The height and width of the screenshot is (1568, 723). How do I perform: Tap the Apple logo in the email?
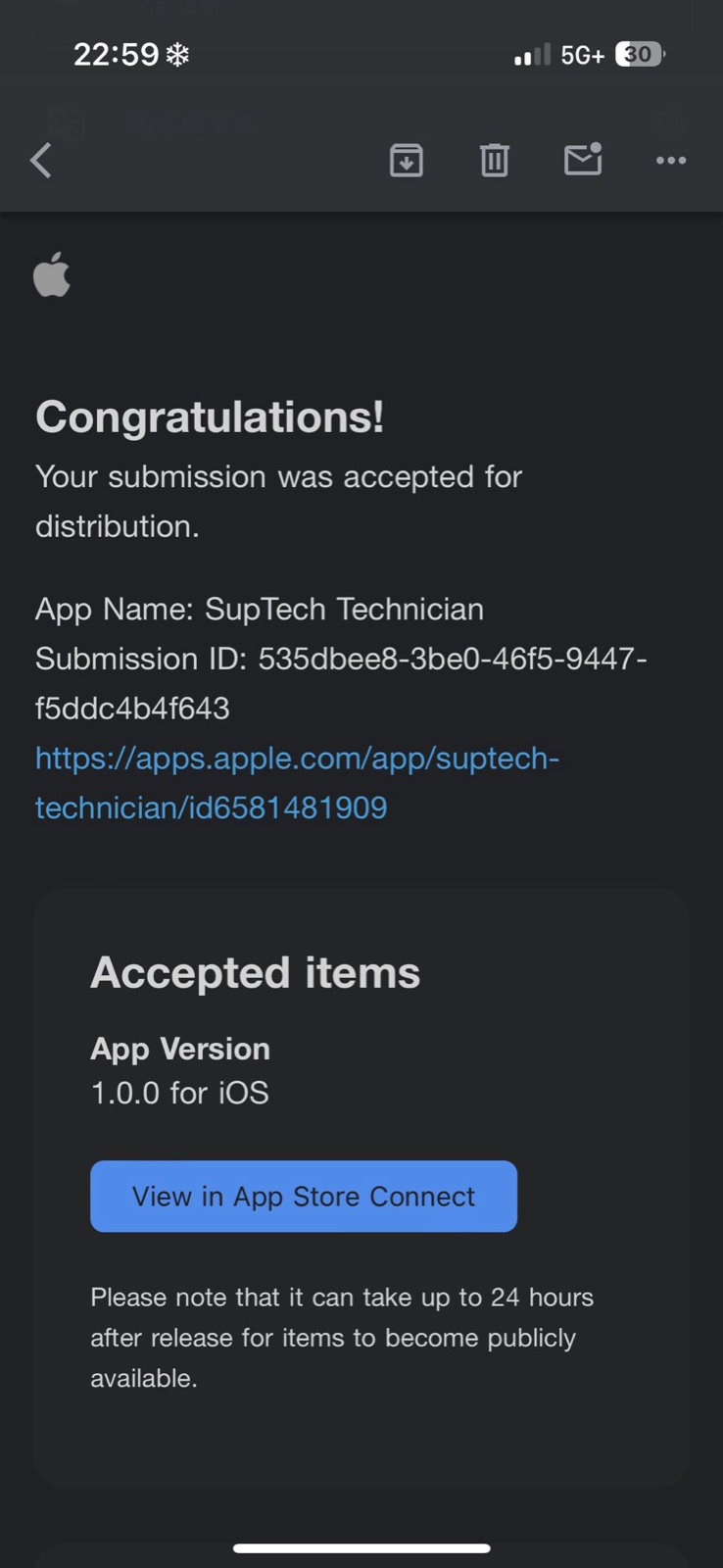(x=52, y=274)
